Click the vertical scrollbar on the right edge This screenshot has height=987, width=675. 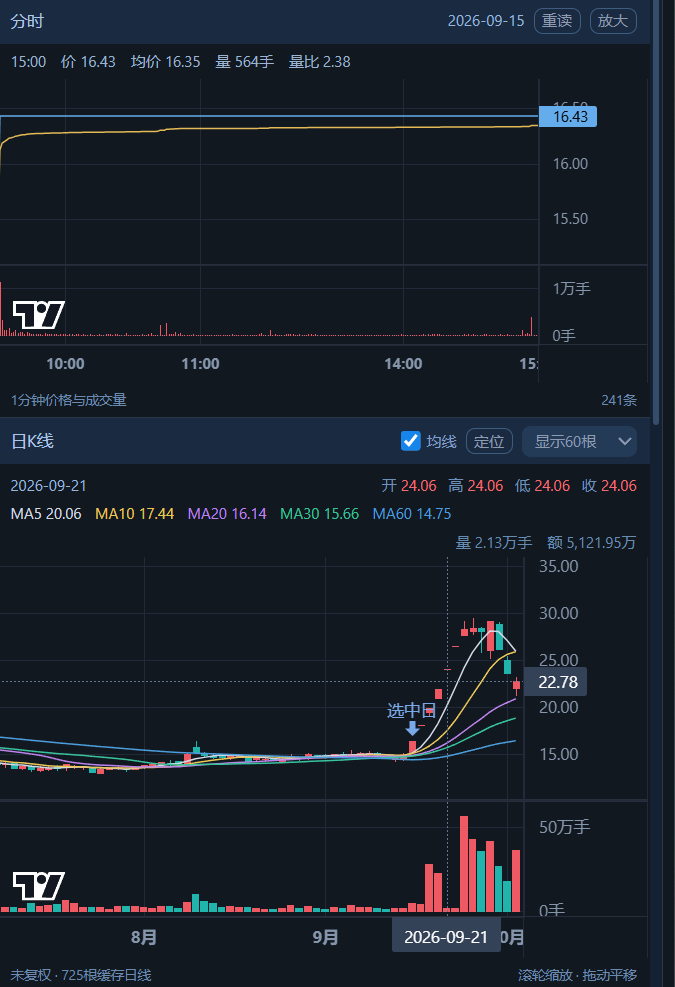[657, 214]
